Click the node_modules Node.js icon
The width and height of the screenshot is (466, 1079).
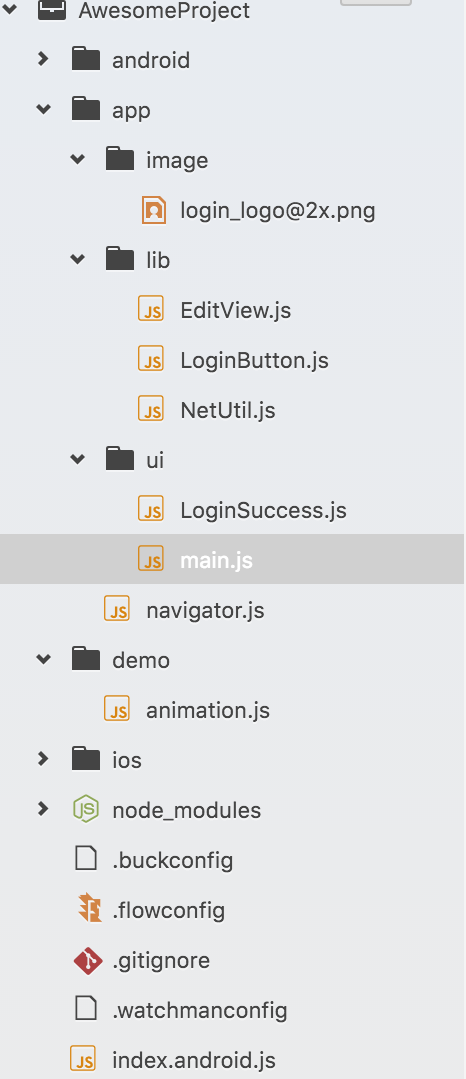tap(86, 810)
